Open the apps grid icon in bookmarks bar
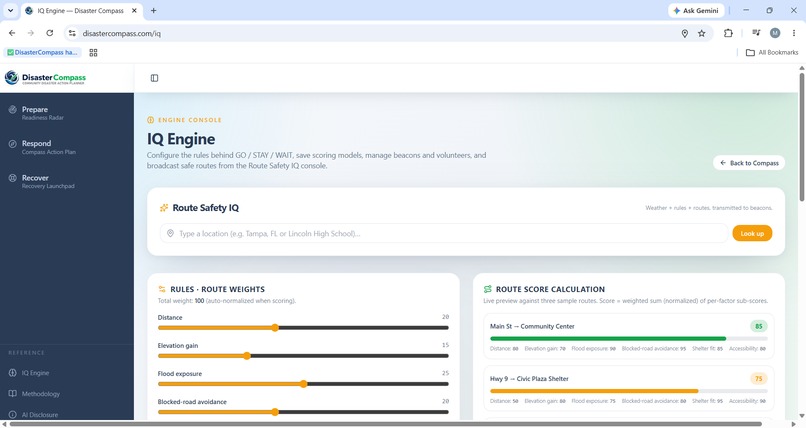 [x=93, y=52]
